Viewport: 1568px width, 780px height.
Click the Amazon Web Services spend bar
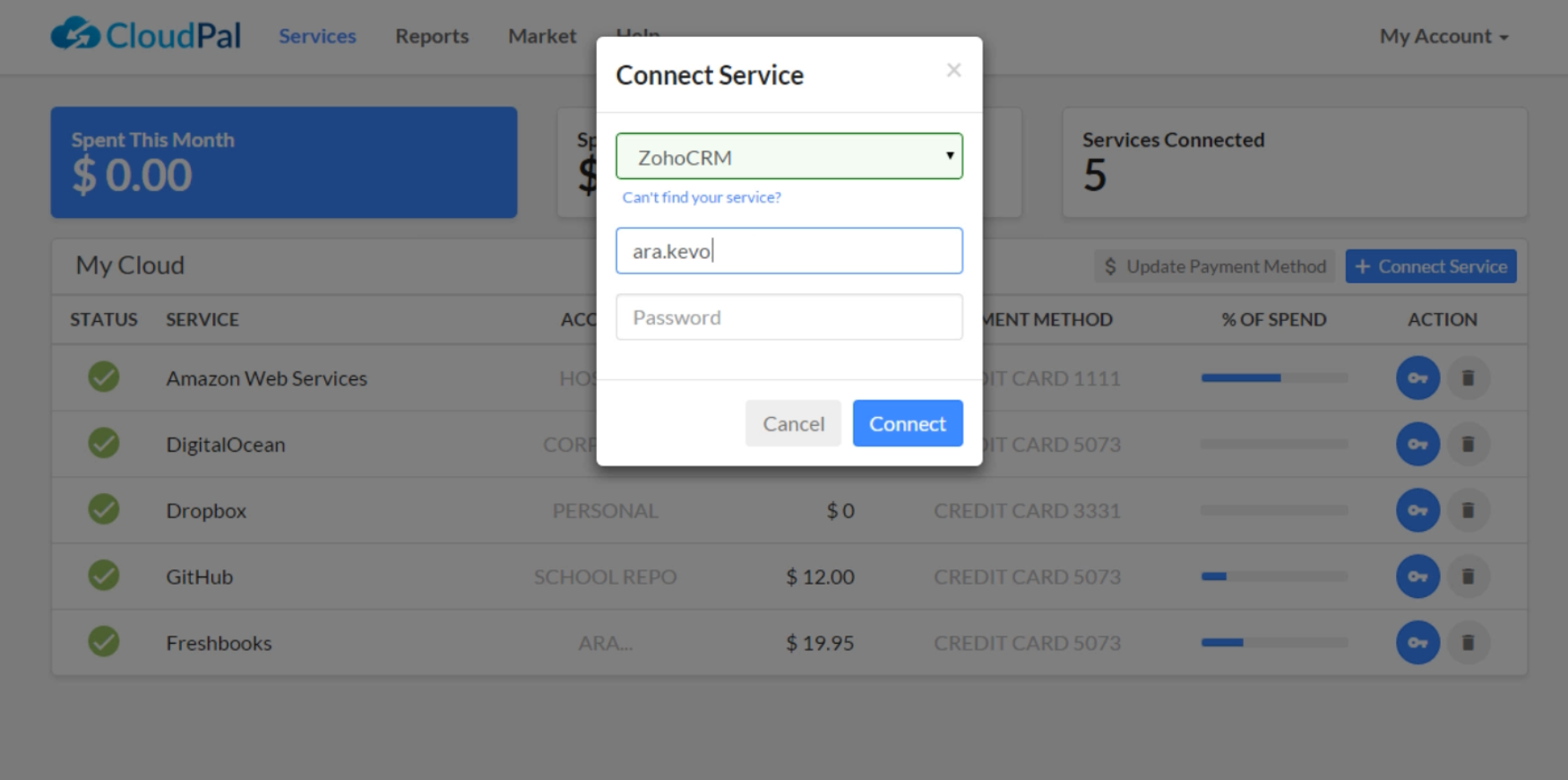[1274, 378]
